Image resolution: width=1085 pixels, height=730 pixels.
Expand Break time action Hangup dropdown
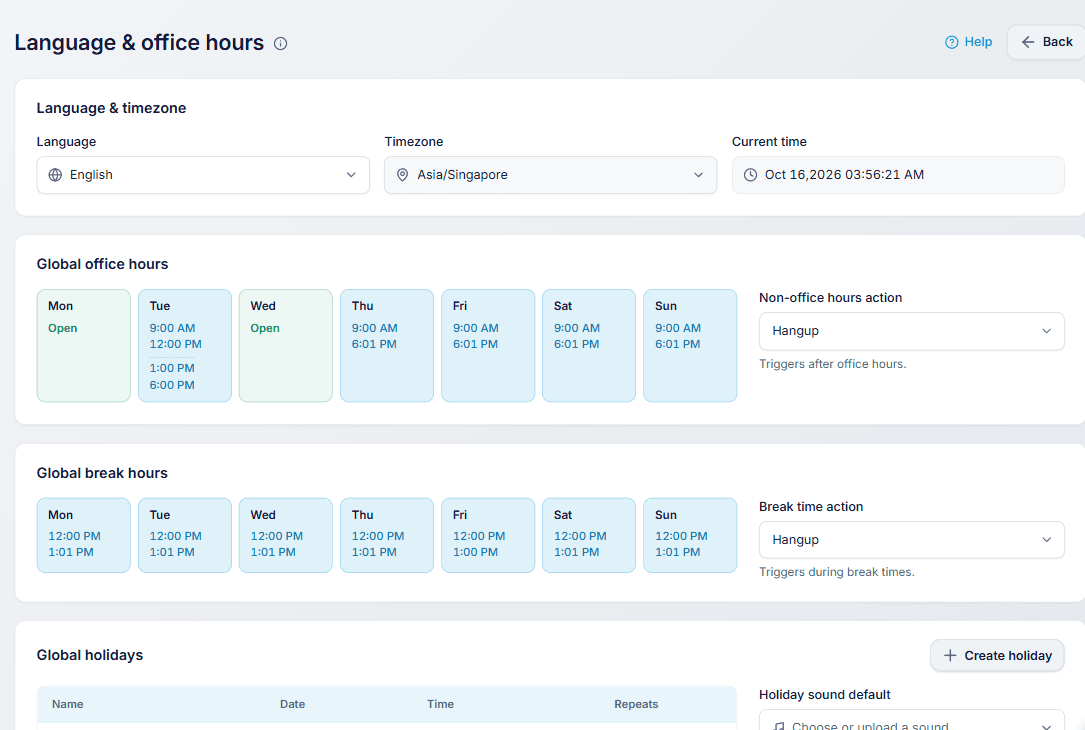(911, 540)
